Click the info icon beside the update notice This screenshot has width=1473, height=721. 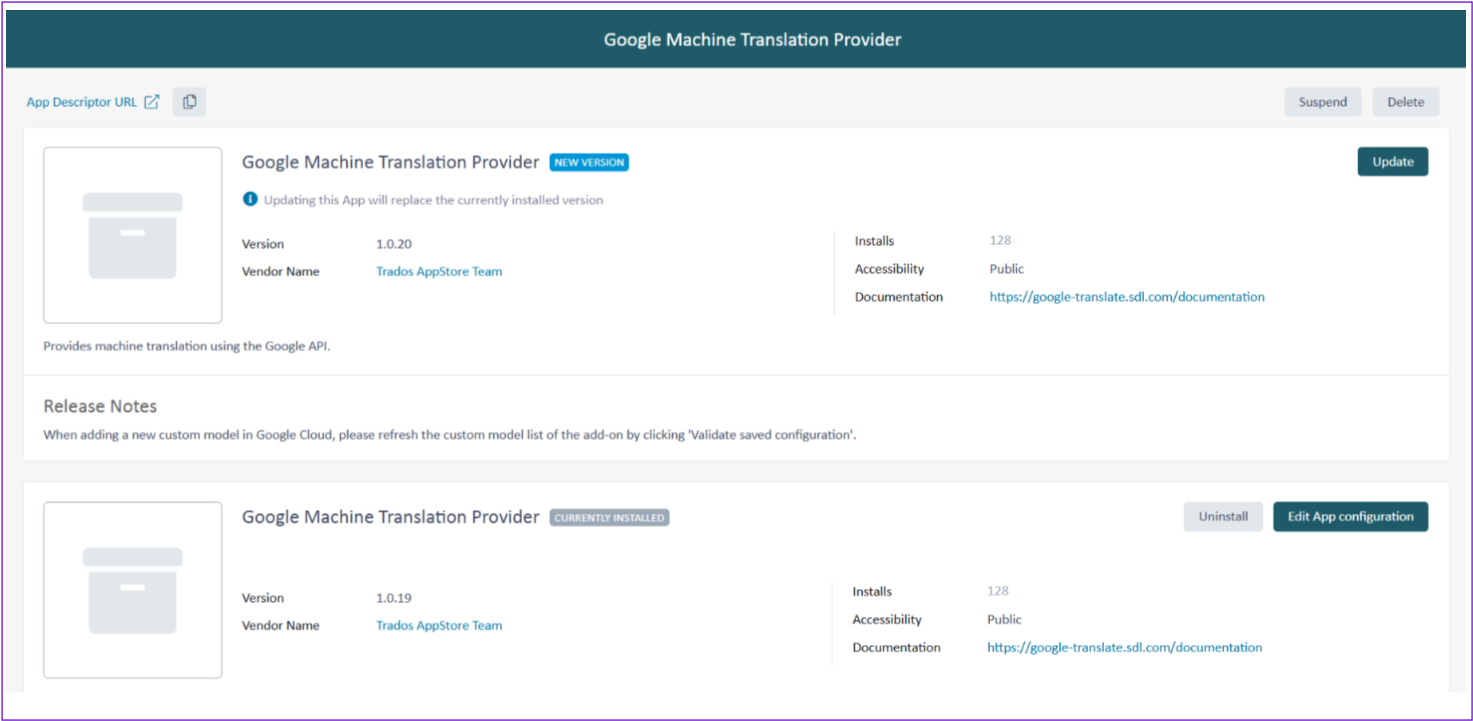point(250,199)
